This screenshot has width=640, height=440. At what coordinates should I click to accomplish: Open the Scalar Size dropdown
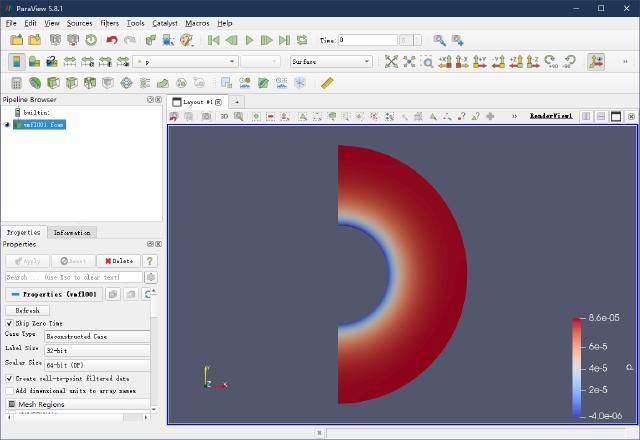(x=97, y=365)
